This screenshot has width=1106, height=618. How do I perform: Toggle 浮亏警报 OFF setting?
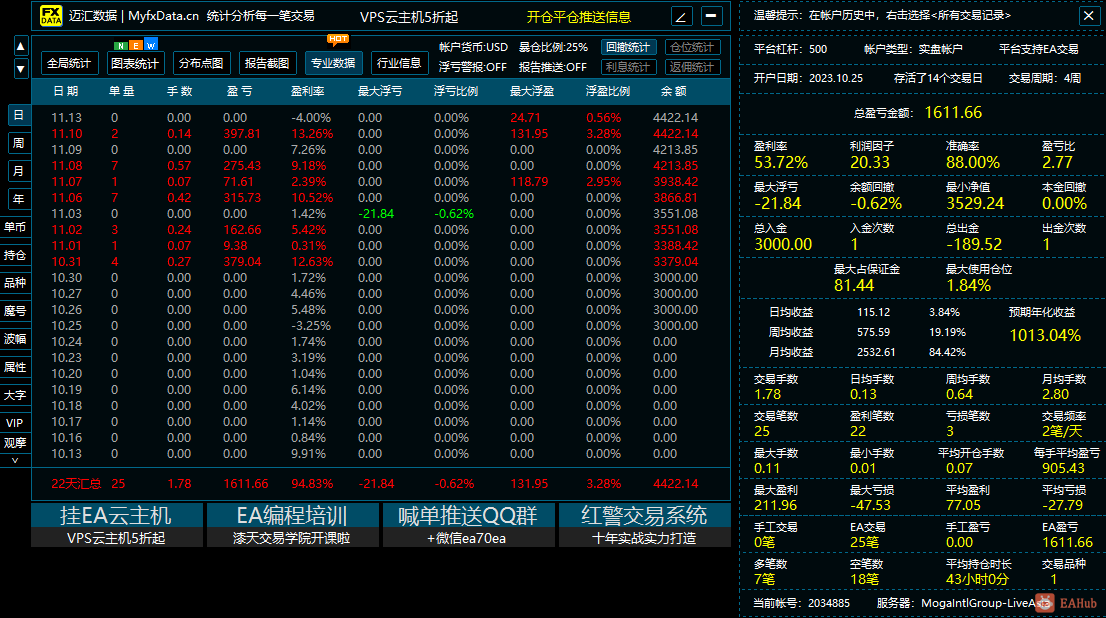click(x=473, y=67)
